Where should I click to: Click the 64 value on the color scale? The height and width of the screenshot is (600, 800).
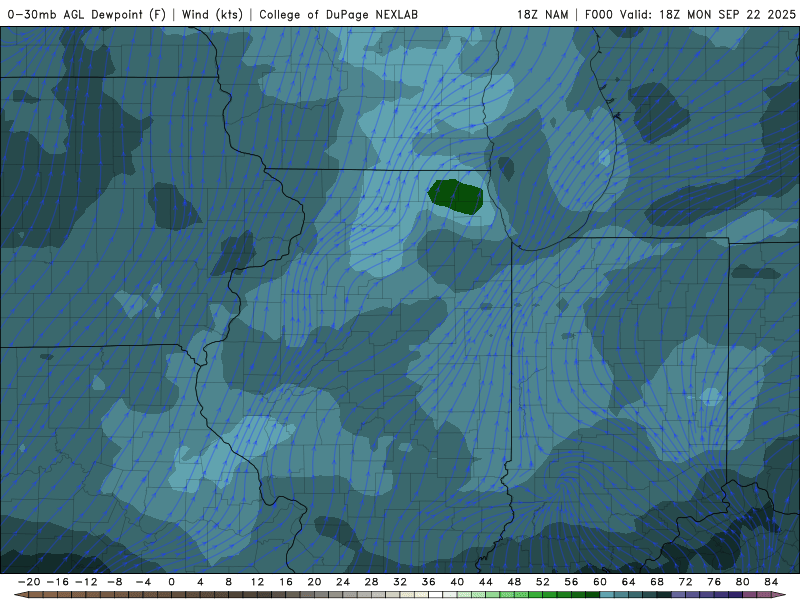[x=629, y=582]
